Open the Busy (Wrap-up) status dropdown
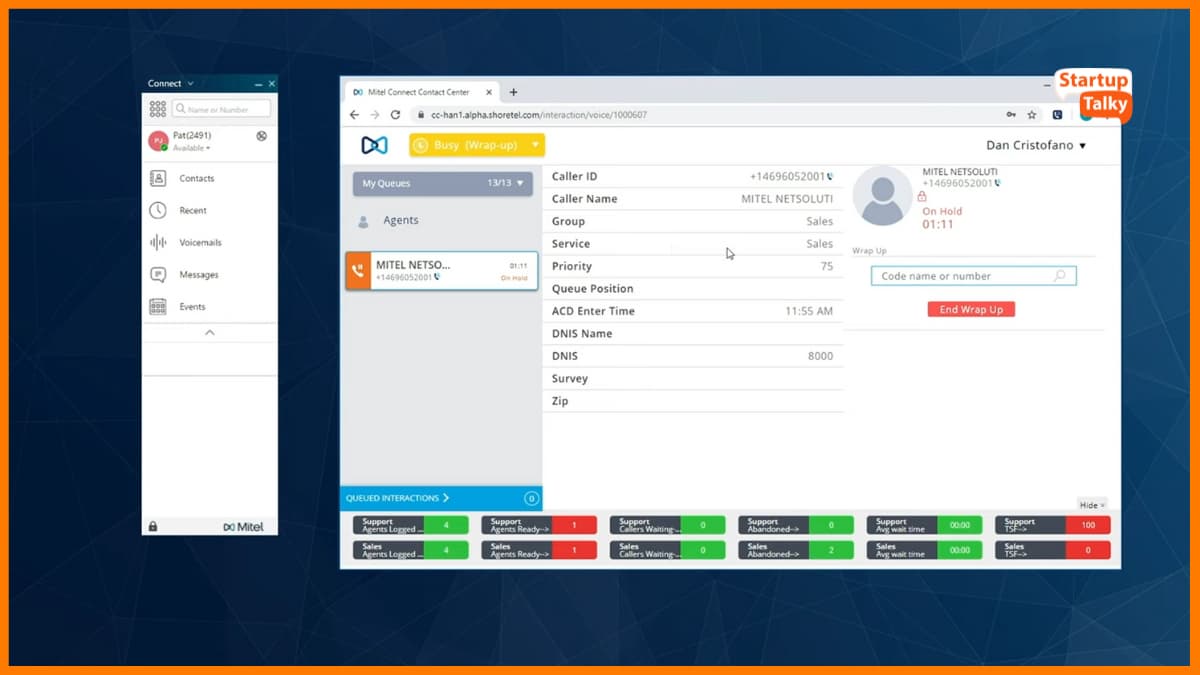1200x675 pixels. pos(477,144)
